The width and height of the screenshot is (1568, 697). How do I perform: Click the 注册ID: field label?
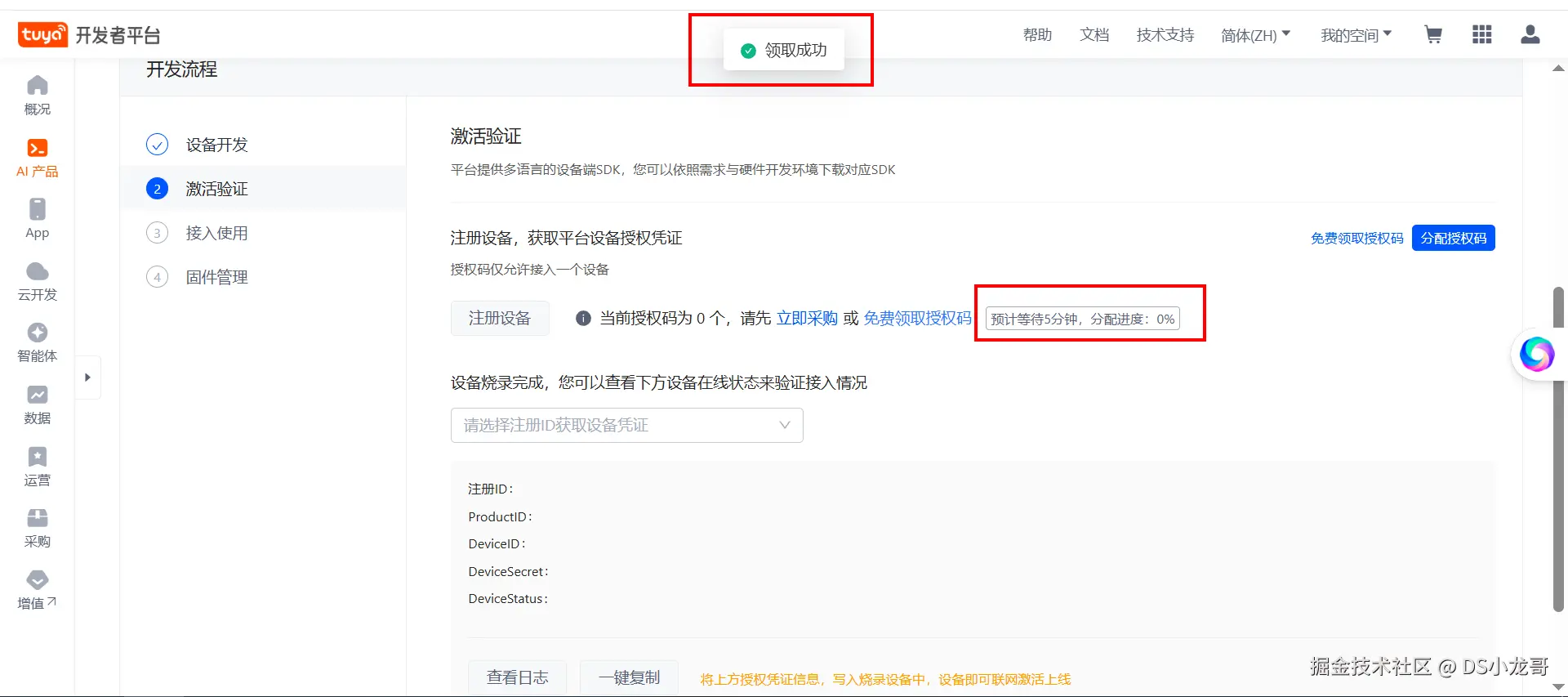[x=490, y=489]
